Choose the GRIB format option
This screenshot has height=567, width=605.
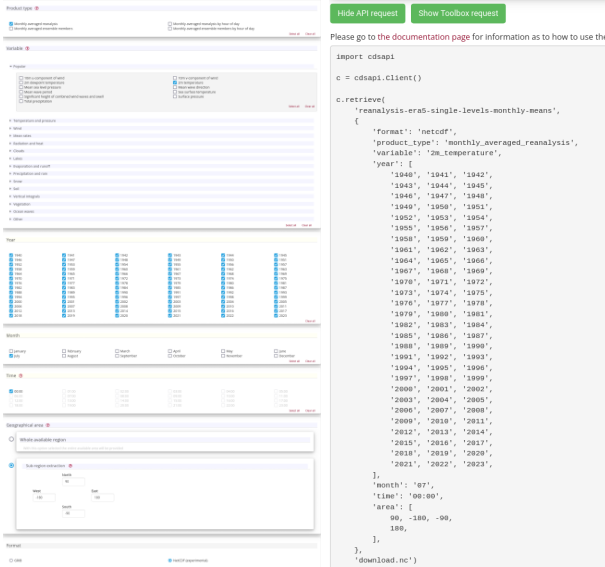click(x=11, y=561)
